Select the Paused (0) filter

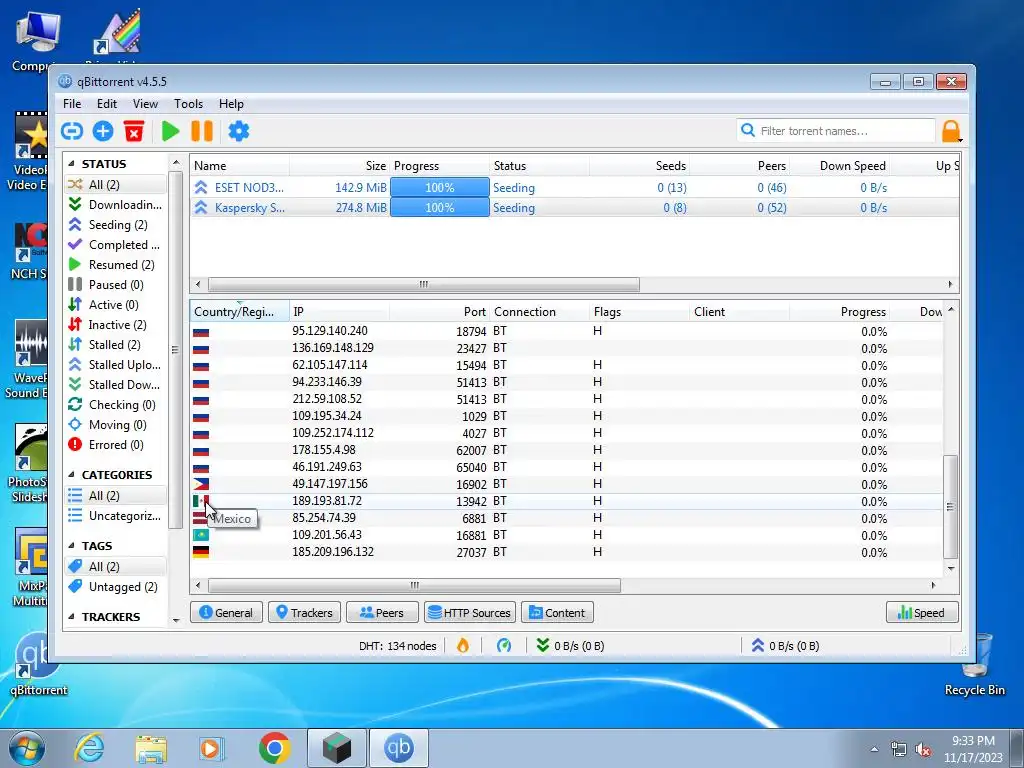[x=116, y=285]
